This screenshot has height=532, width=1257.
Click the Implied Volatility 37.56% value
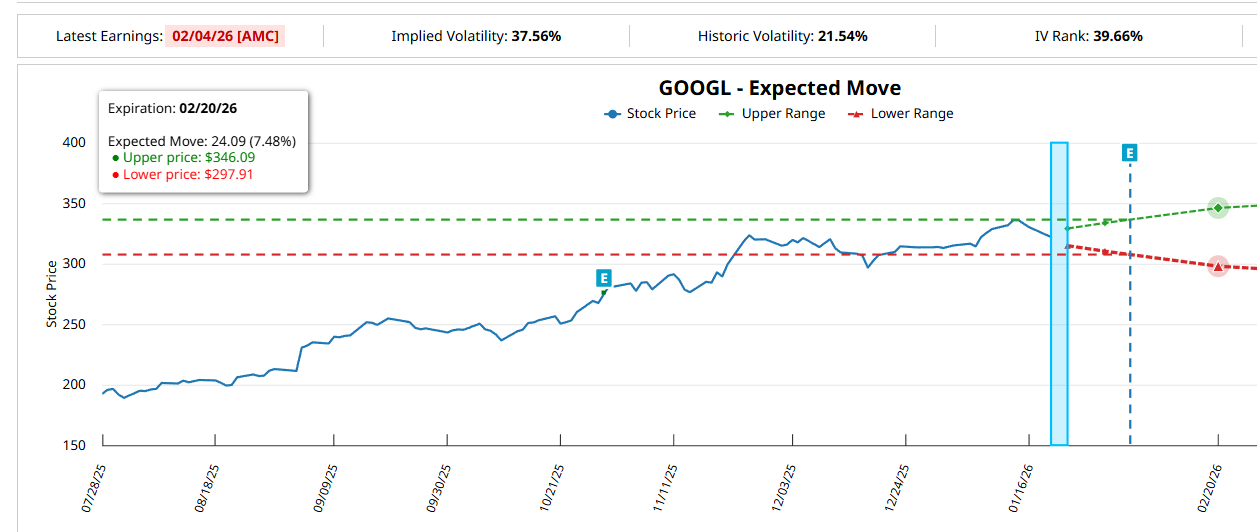(x=536, y=36)
